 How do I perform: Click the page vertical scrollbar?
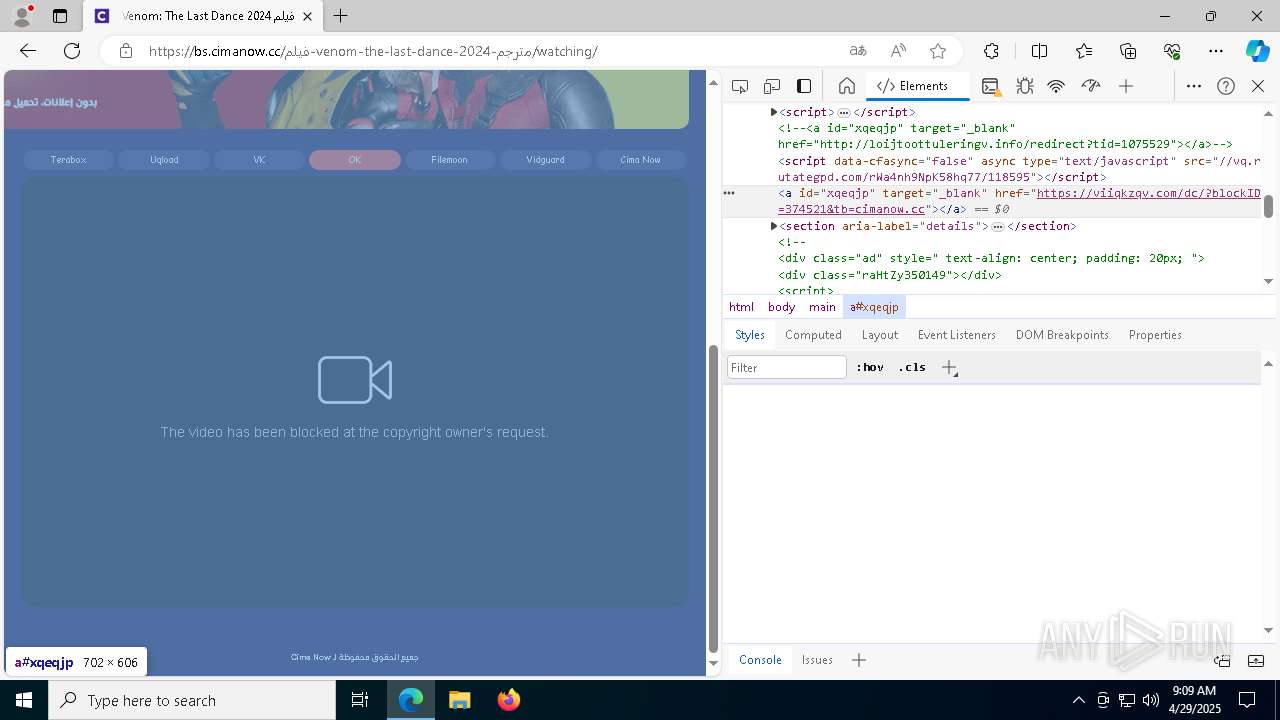pyautogui.click(x=713, y=498)
